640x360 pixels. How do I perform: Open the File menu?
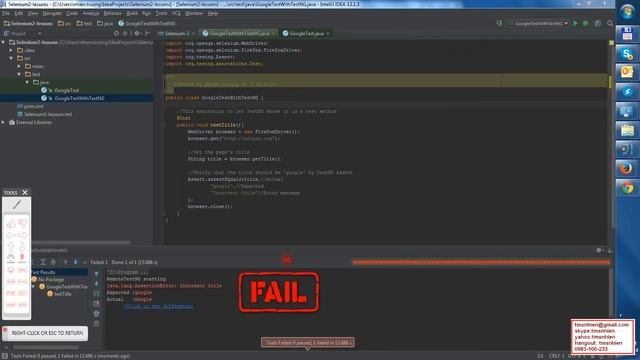click(x=6, y=13)
